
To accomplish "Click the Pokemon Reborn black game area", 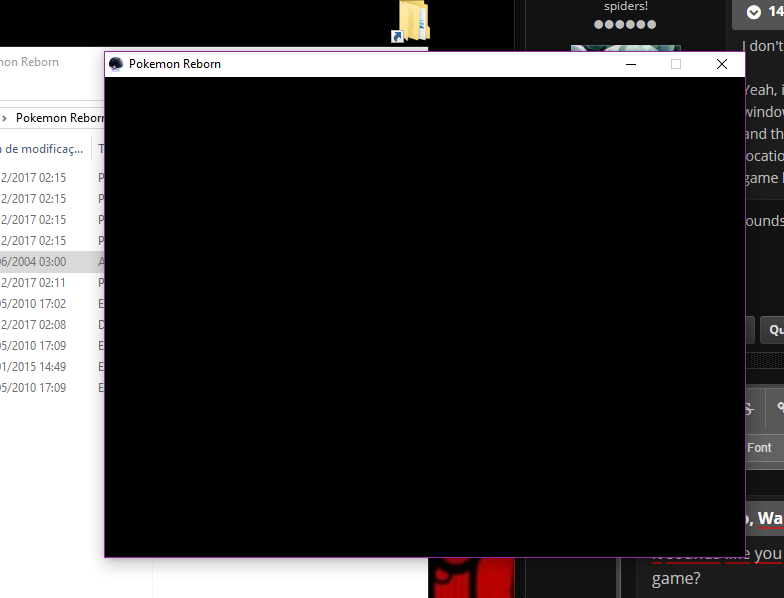I will 424,316.
